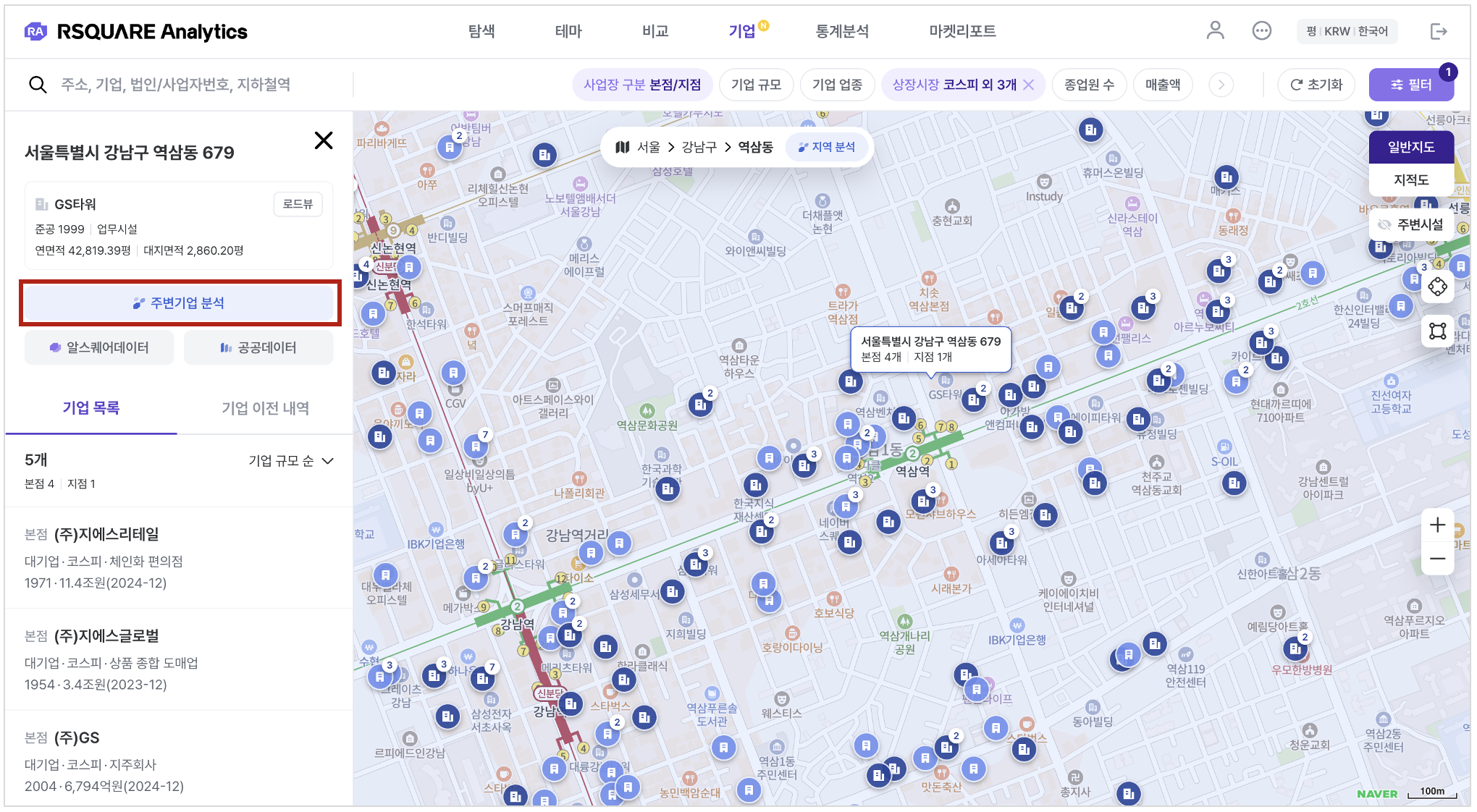Toggle 주변시설 visibility on map
The width and height of the screenshot is (1477, 812).
[1410, 224]
